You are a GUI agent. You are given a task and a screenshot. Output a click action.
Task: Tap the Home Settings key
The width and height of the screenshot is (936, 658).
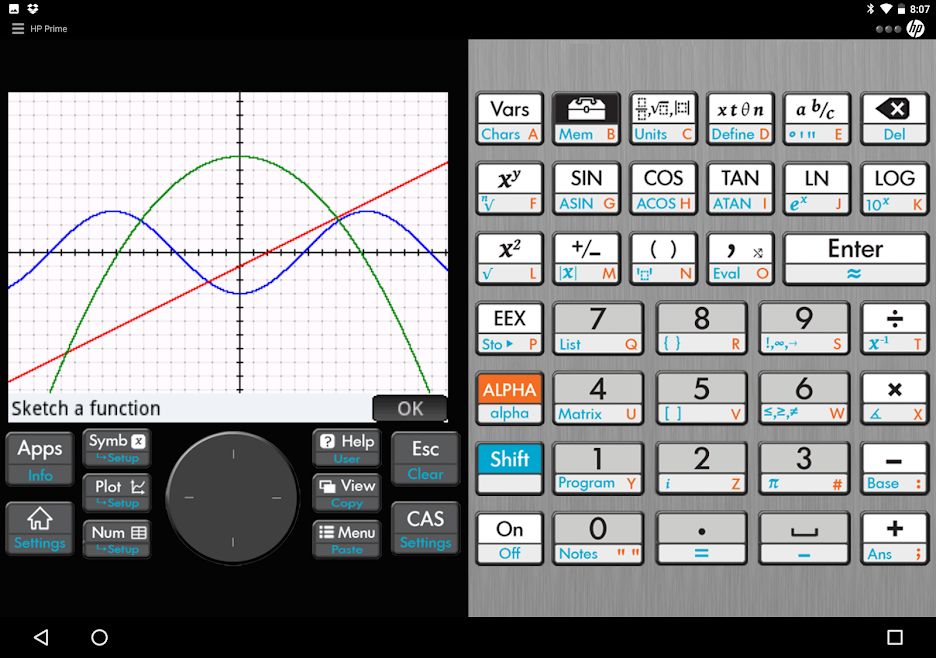tap(40, 528)
